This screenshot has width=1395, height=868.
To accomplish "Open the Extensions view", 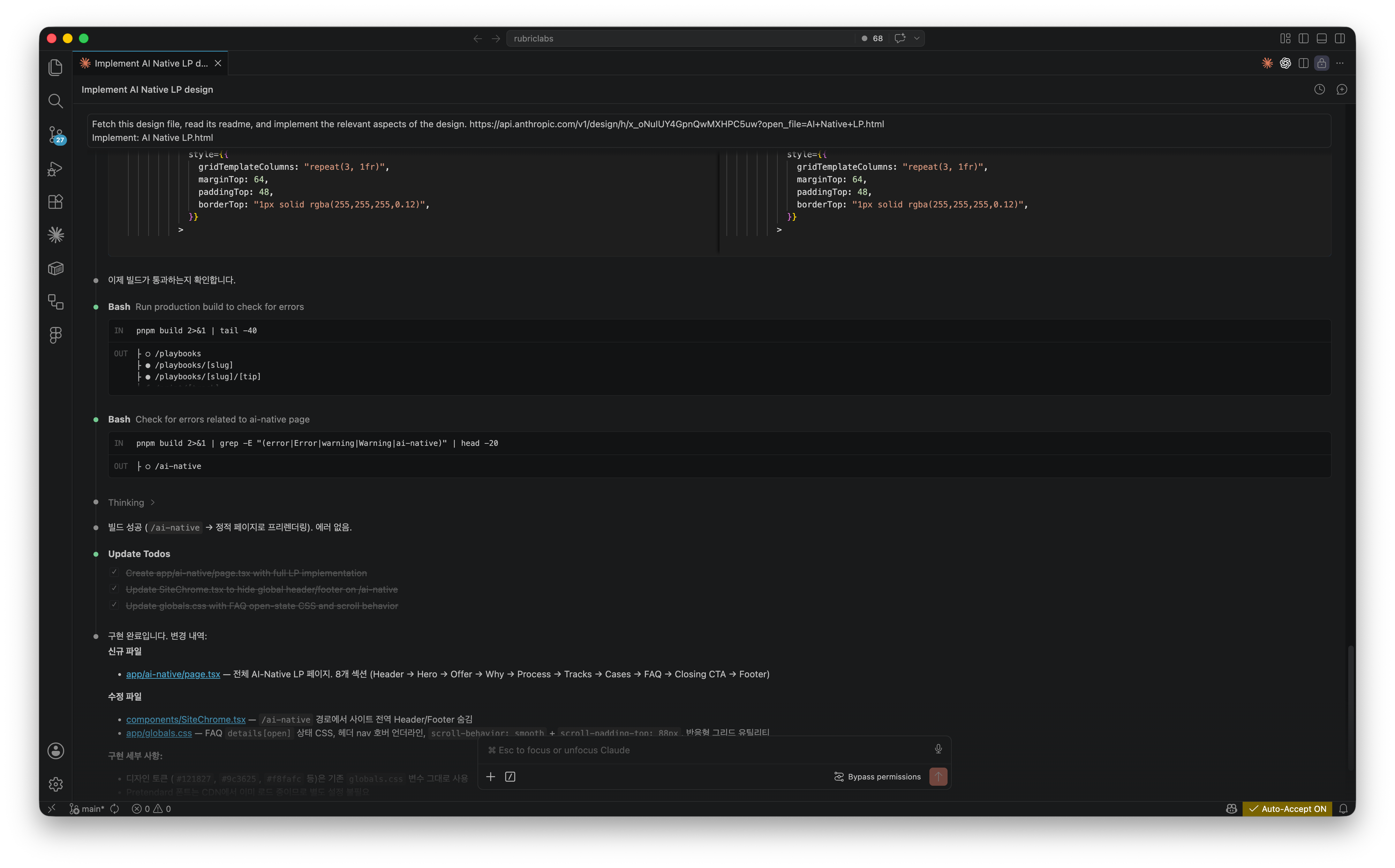I will click(x=56, y=201).
